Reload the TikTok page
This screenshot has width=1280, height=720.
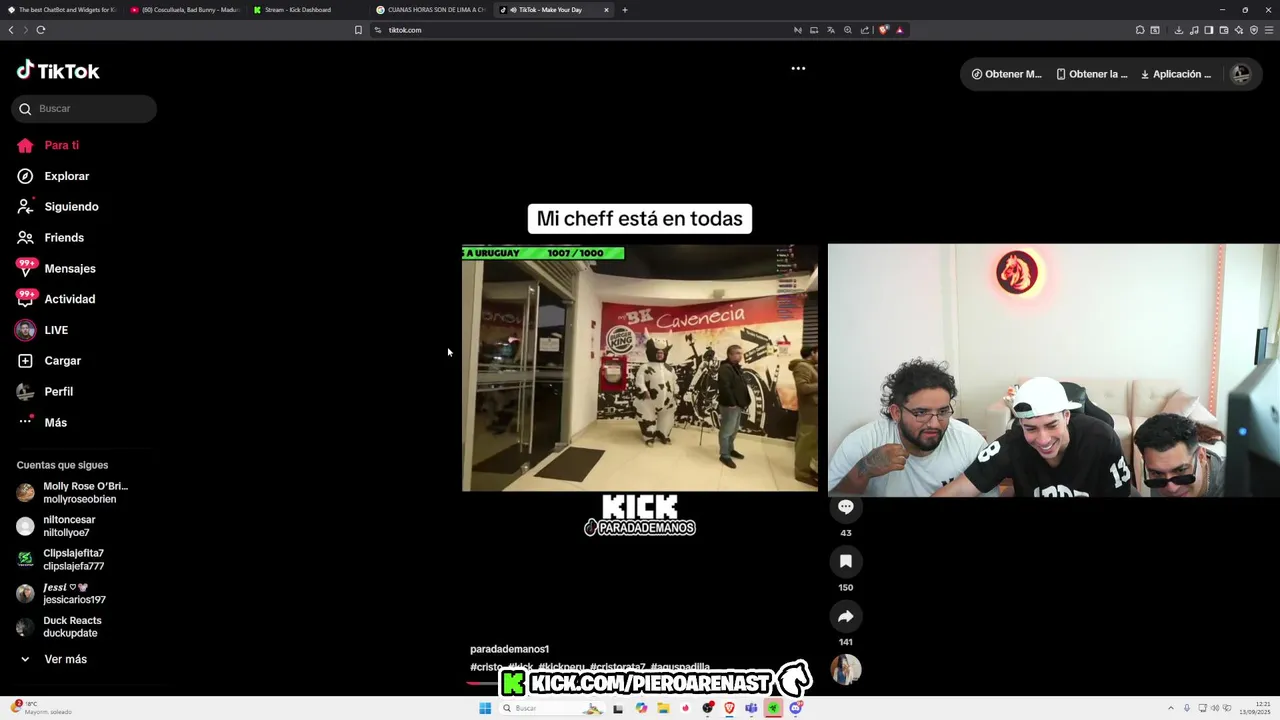pyautogui.click(x=41, y=30)
